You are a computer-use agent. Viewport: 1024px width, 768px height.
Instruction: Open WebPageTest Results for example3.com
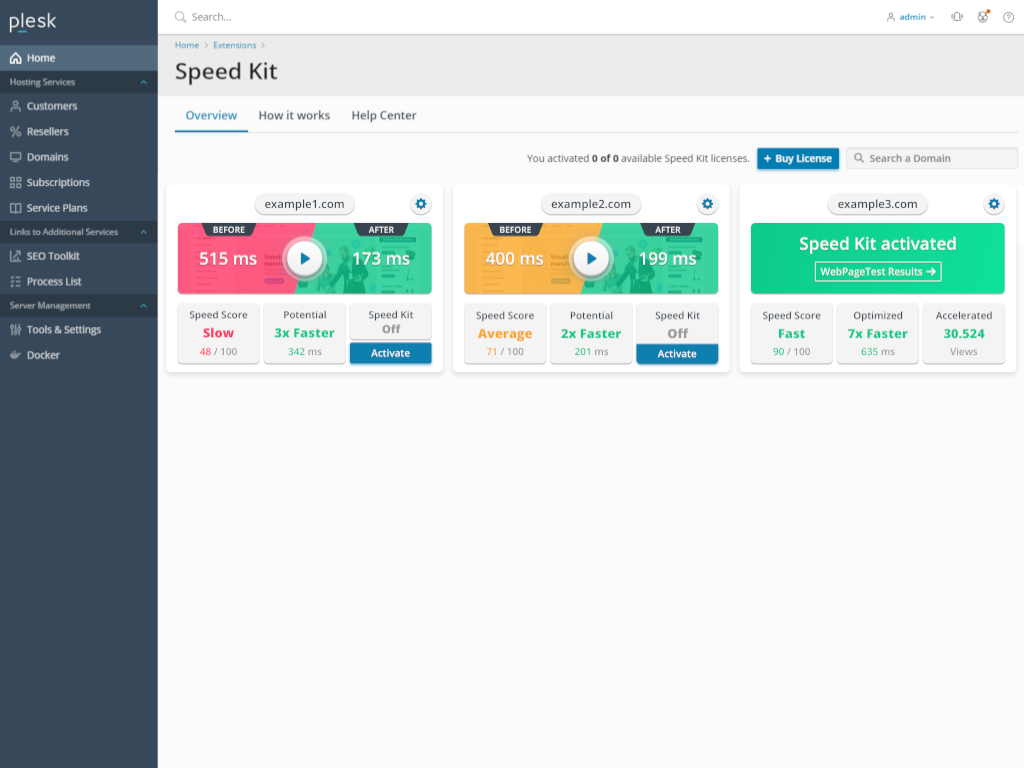pyautogui.click(x=878, y=271)
